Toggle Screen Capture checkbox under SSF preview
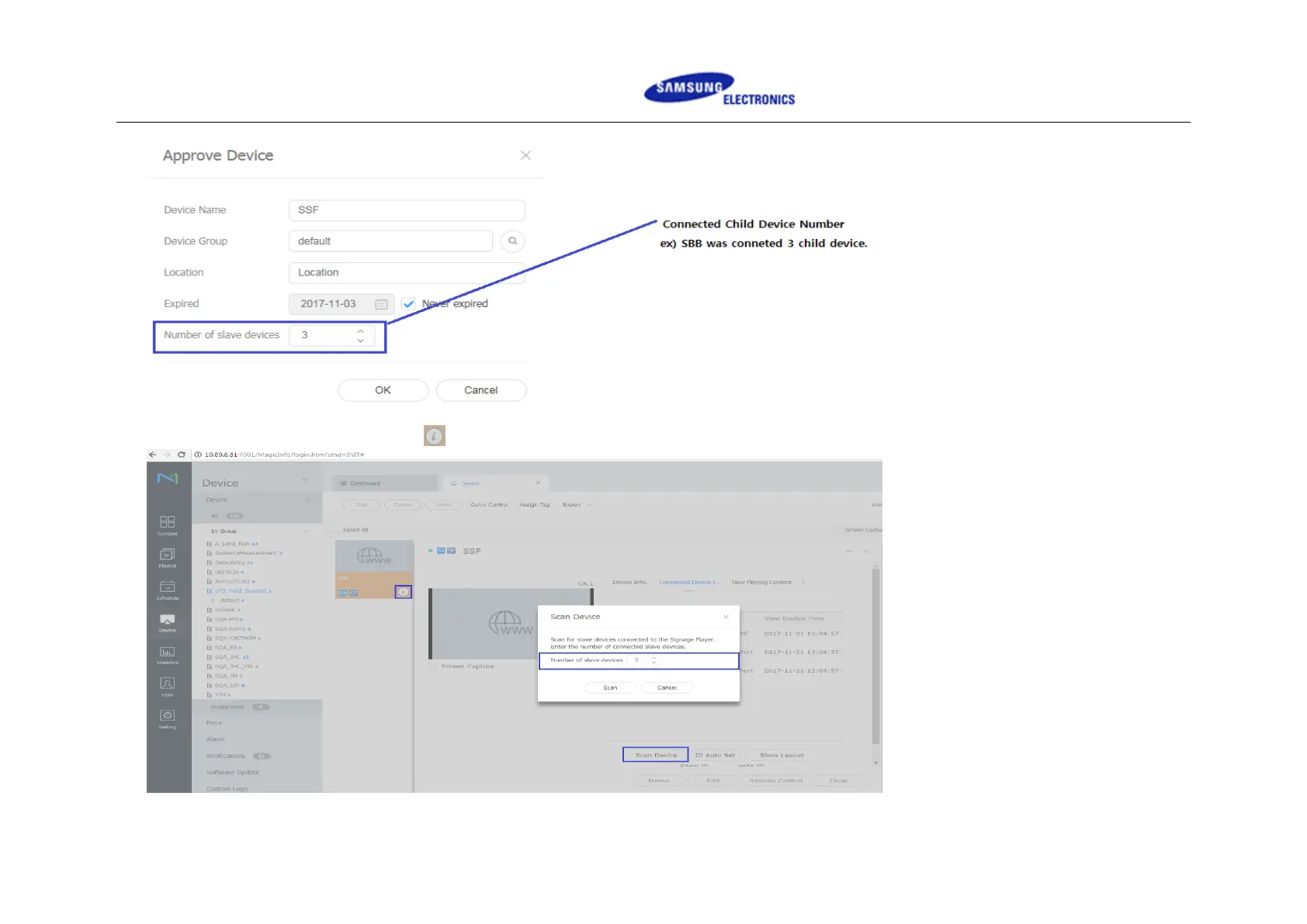 click(432, 666)
